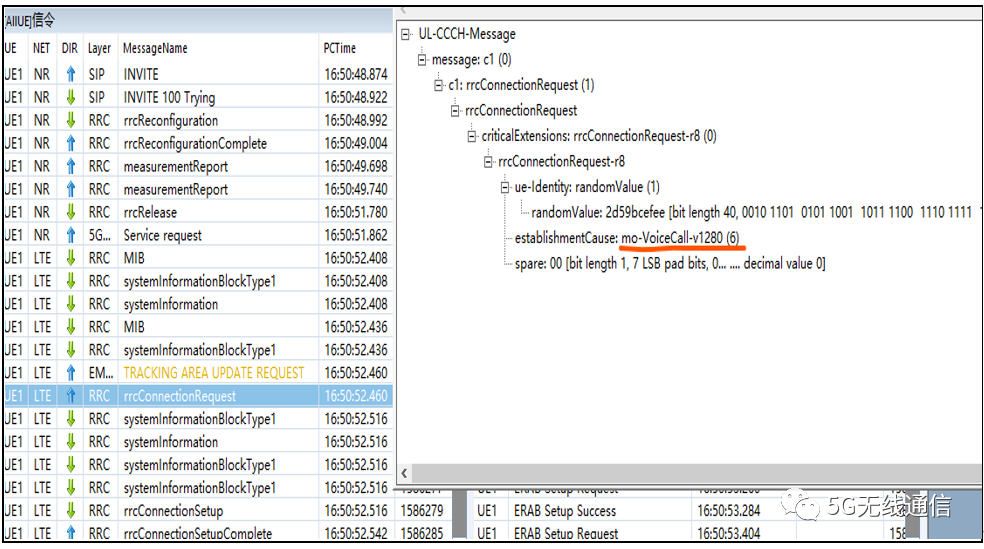Select the establishmentCause mo-VoiceCall-v1280 entry
Viewport: 984px width, 549px height.
(x=627, y=238)
